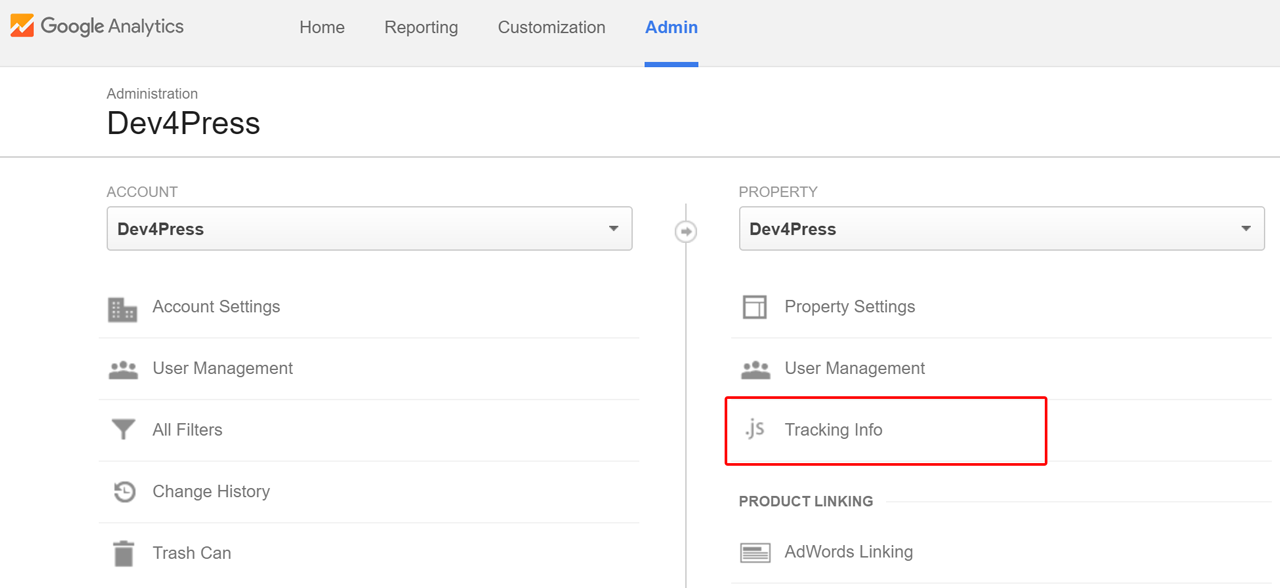
Task: Click the Change History clock icon
Action: [124, 492]
